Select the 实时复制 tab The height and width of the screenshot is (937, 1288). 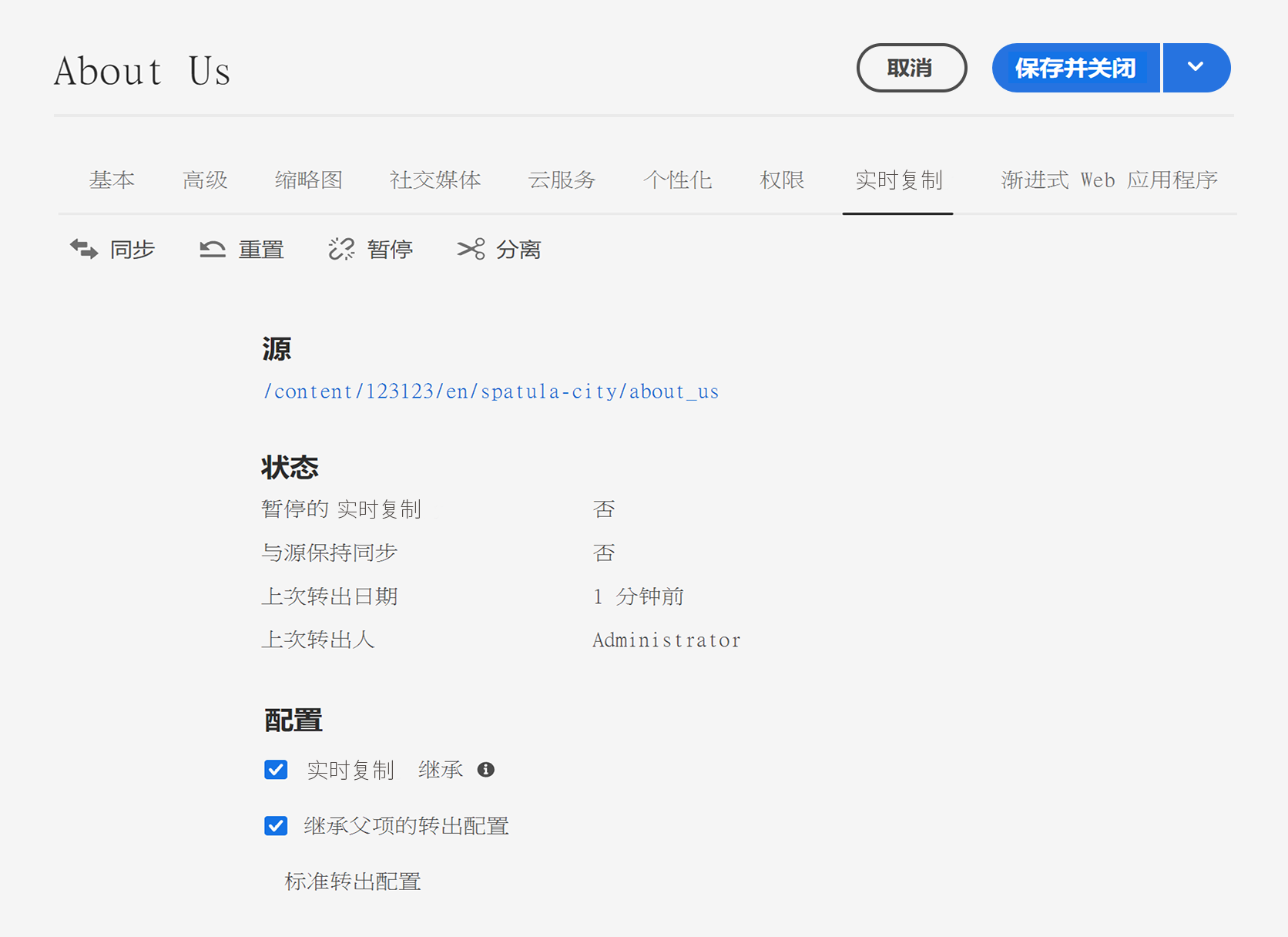pyautogui.click(x=898, y=180)
